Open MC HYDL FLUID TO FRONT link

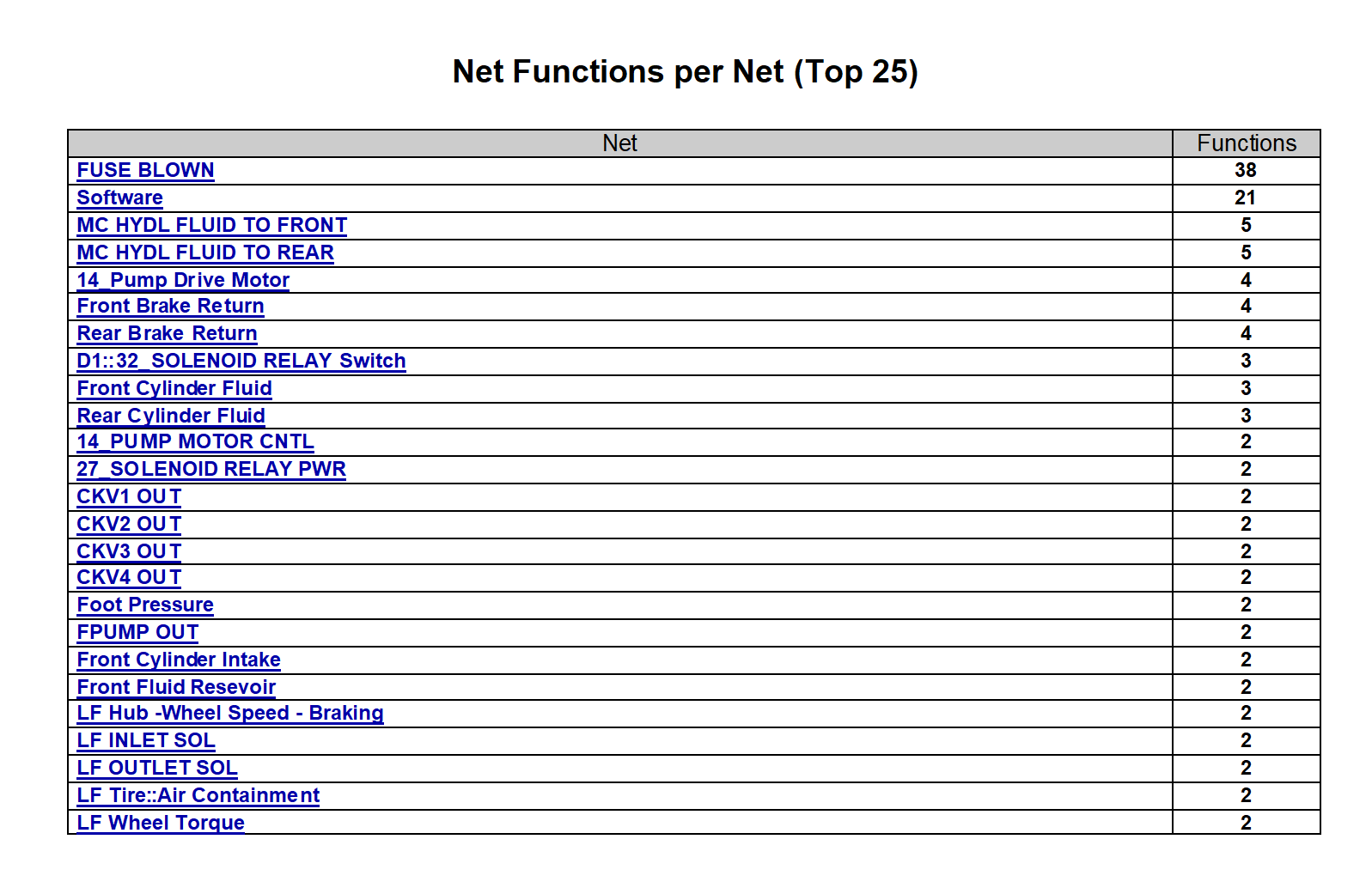211,225
